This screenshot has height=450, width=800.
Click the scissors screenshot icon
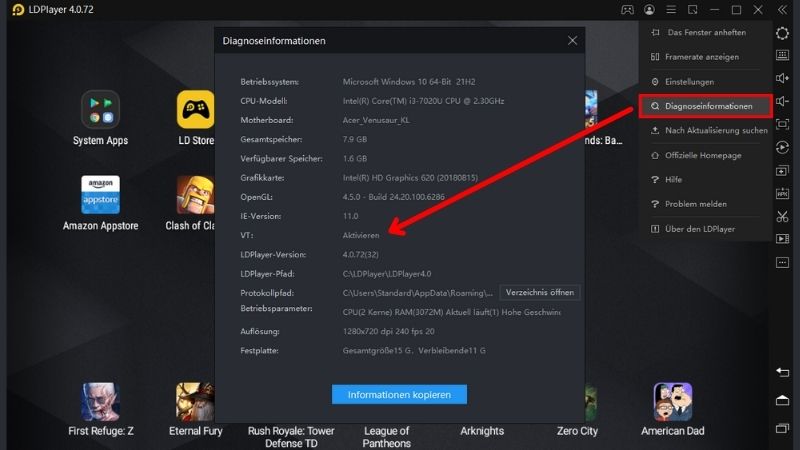[x=782, y=216]
